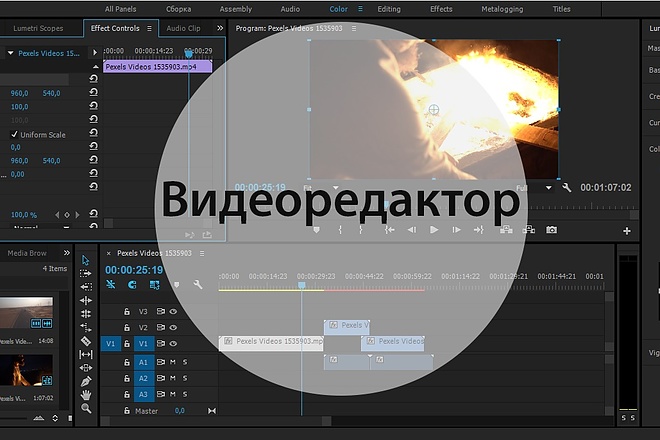Screen dimensions: 660x440
Task: Click Go to In point button
Action: [390, 230]
